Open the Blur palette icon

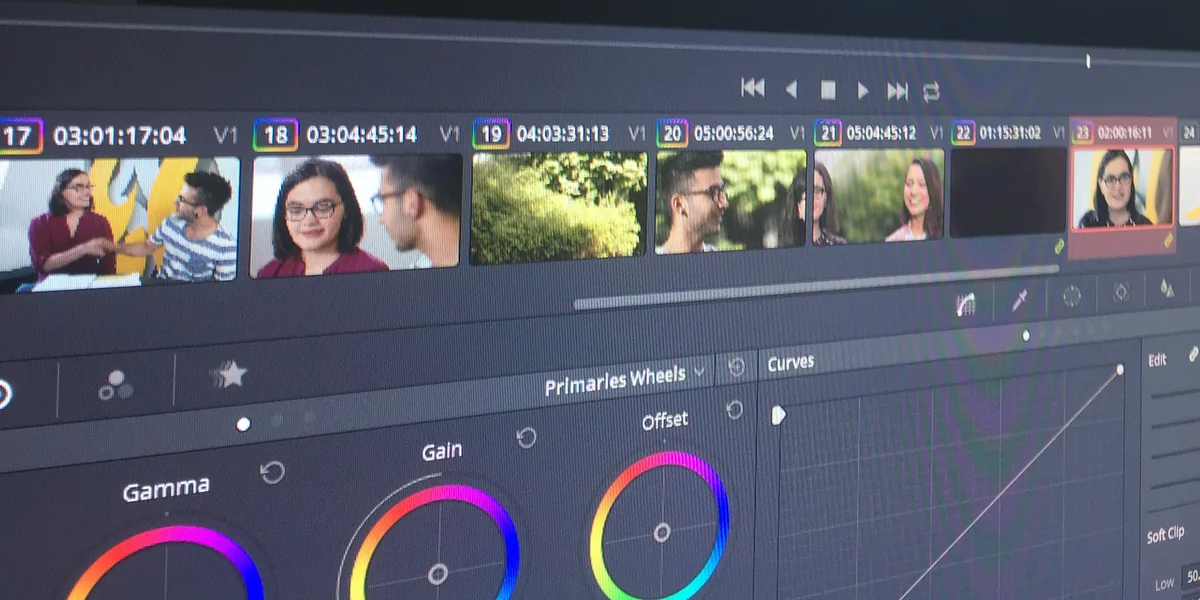click(x=1167, y=288)
